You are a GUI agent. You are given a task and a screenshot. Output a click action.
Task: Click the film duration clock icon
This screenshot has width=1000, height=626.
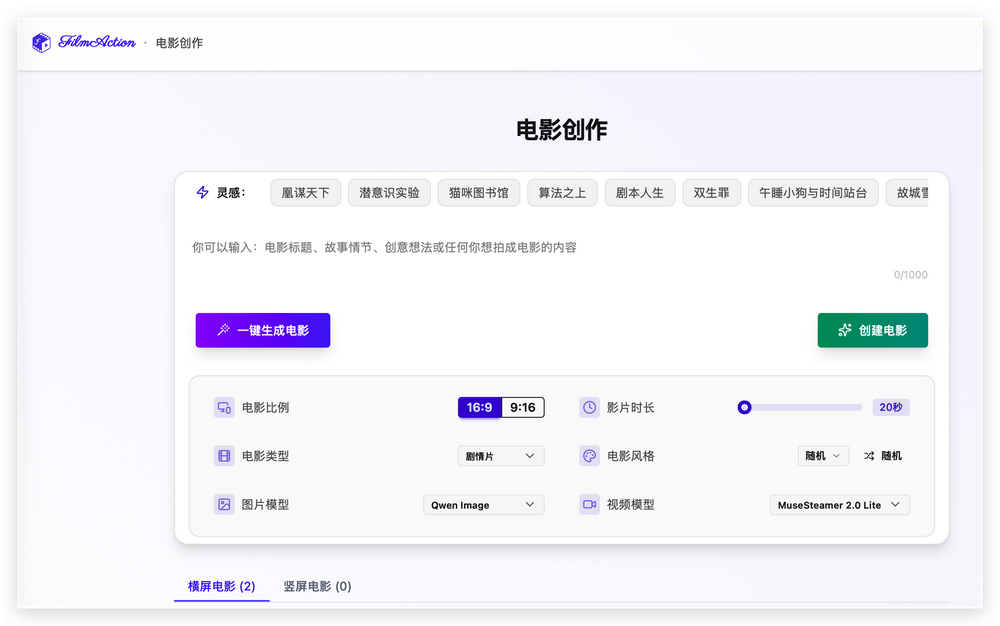click(x=589, y=408)
